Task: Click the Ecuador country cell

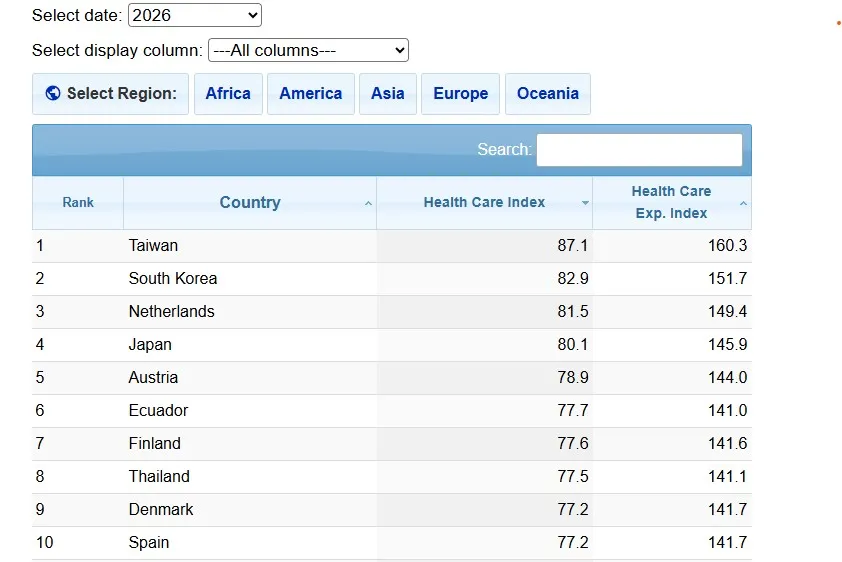Action: (x=158, y=410)
